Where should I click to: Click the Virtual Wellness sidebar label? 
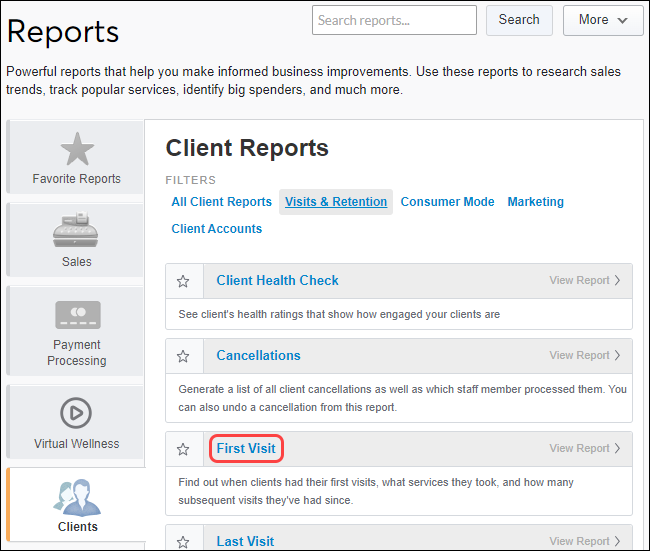[77, 444]
